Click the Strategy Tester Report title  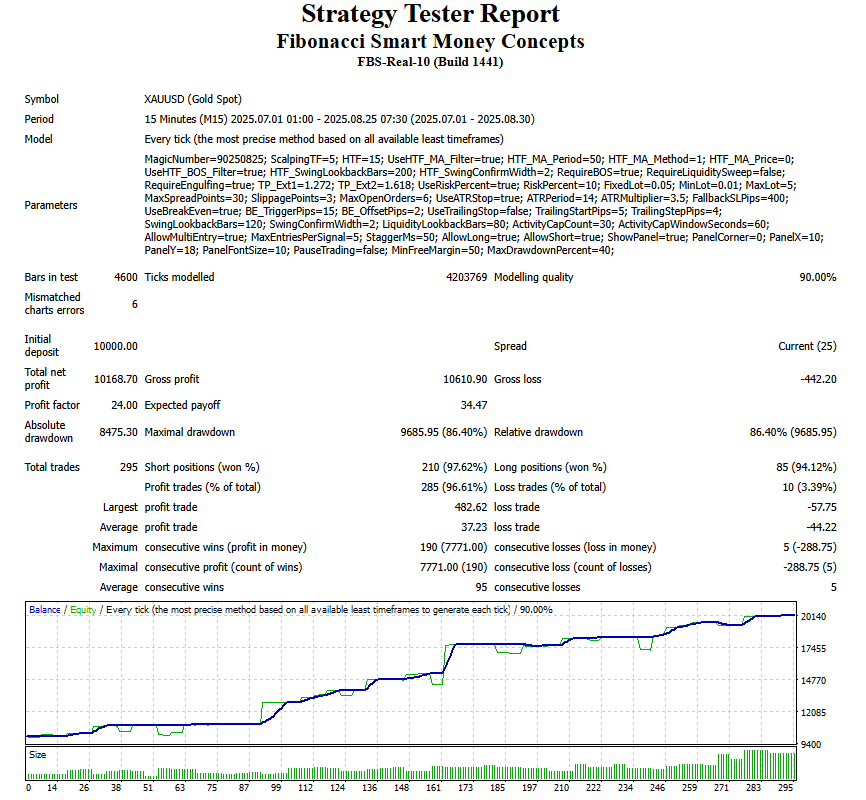point(430,15)
